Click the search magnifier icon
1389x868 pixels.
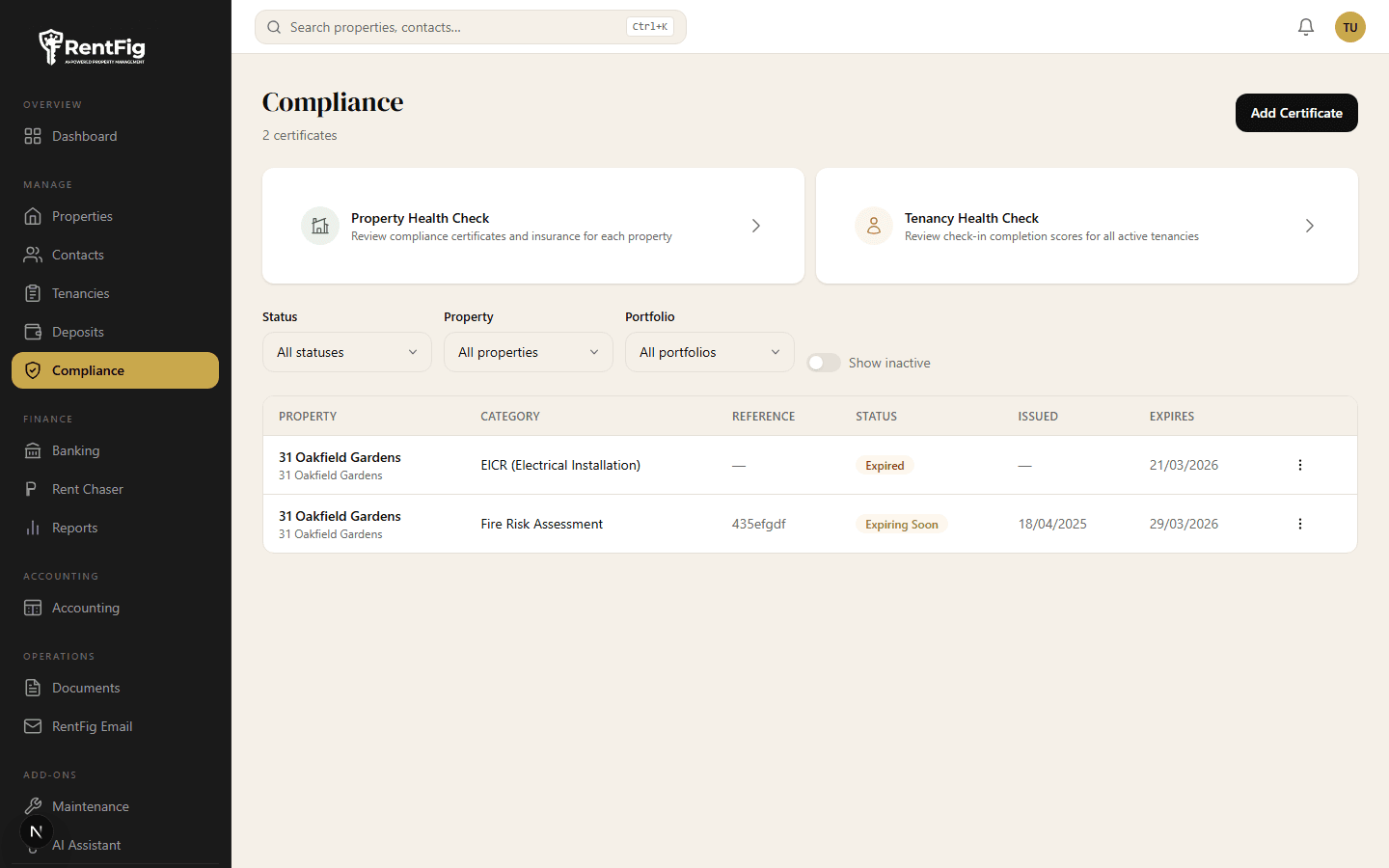pyautogui.click(x=274, y=27)
